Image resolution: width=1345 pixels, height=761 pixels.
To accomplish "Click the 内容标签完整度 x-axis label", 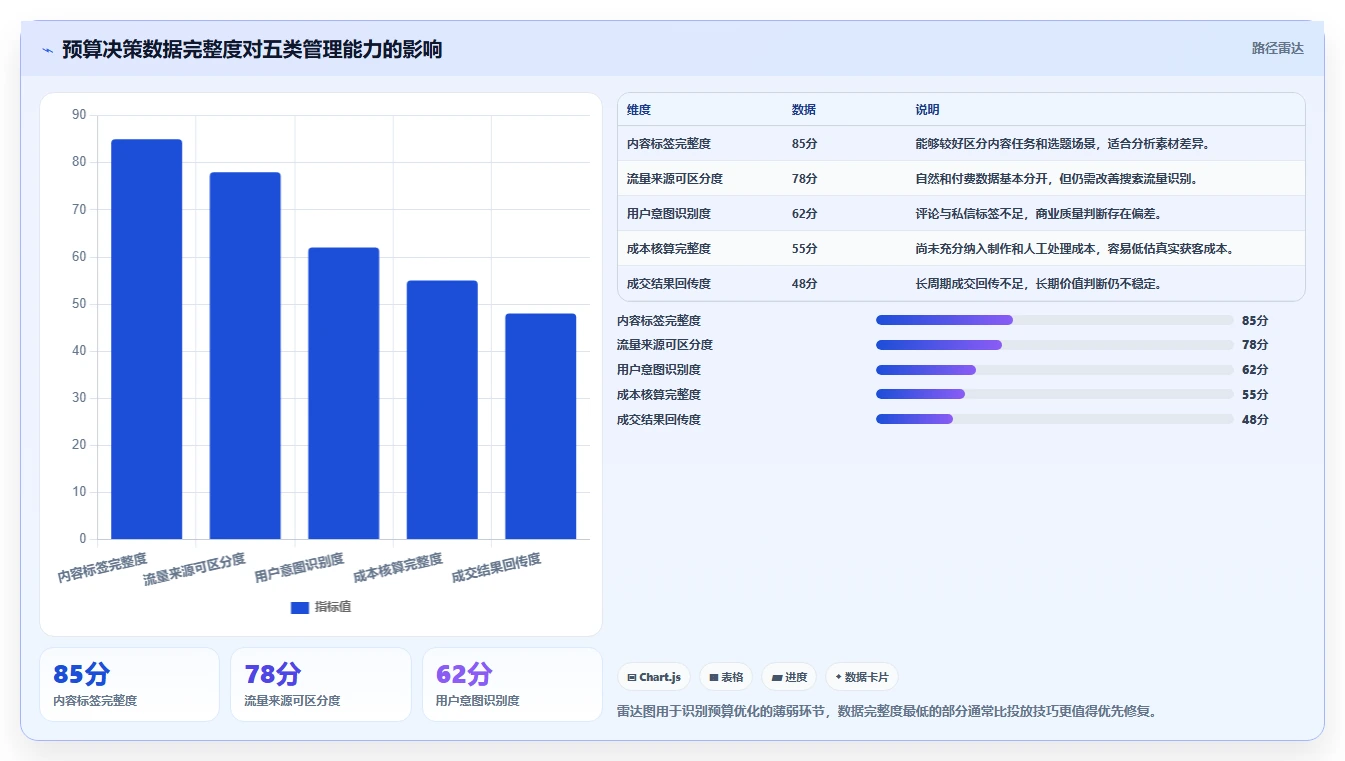I will click(102, 568).
